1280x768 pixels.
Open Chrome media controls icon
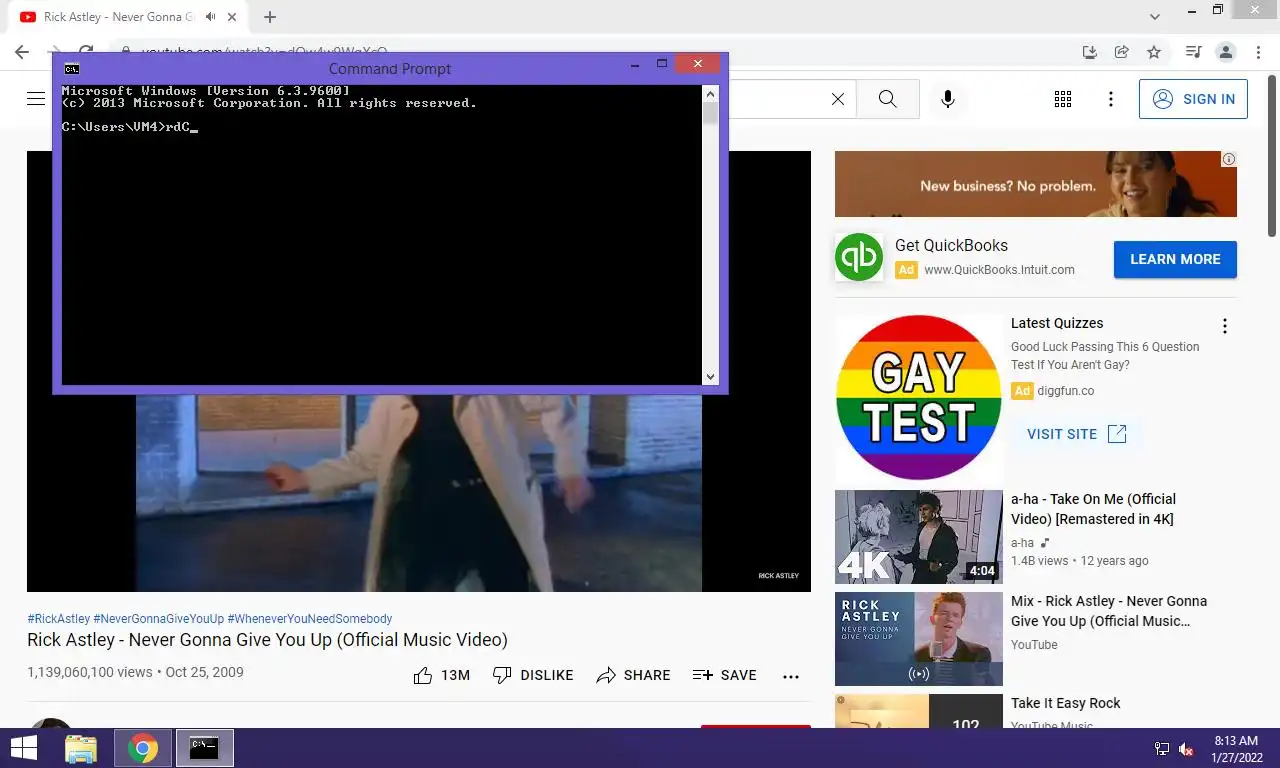1193,52
